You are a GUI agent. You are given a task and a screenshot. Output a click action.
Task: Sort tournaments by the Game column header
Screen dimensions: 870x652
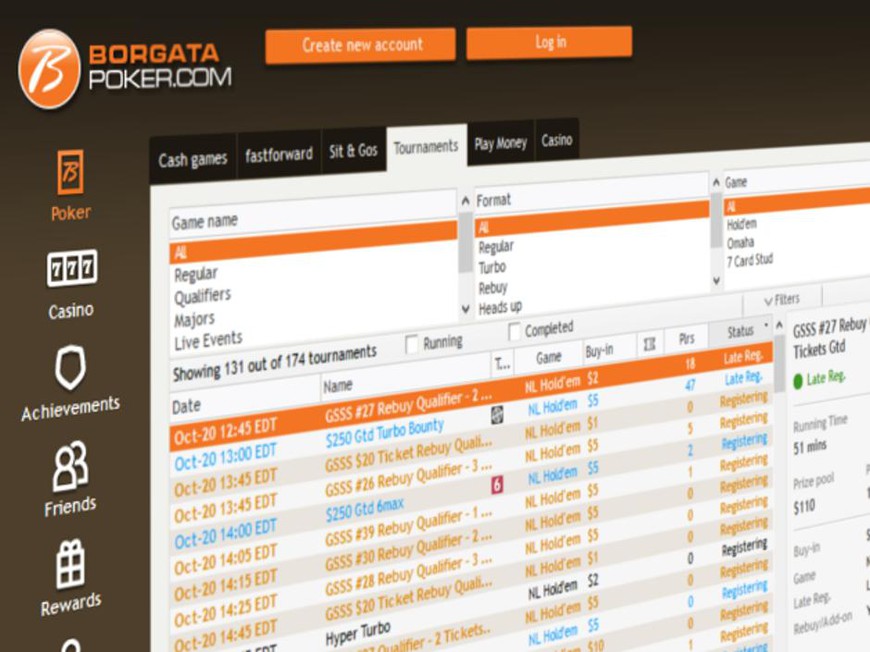click(548, 358)
